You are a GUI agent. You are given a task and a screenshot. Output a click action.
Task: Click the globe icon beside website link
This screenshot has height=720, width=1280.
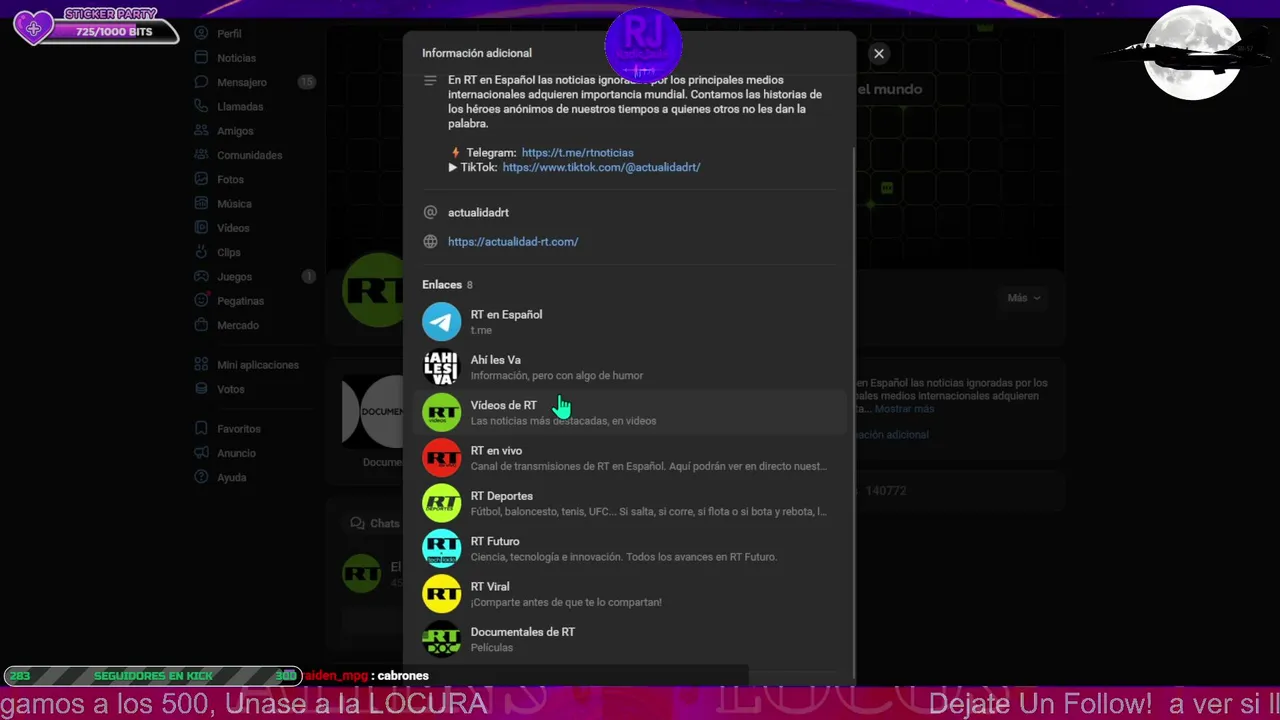pyautogui.click(x=430, y=242)
